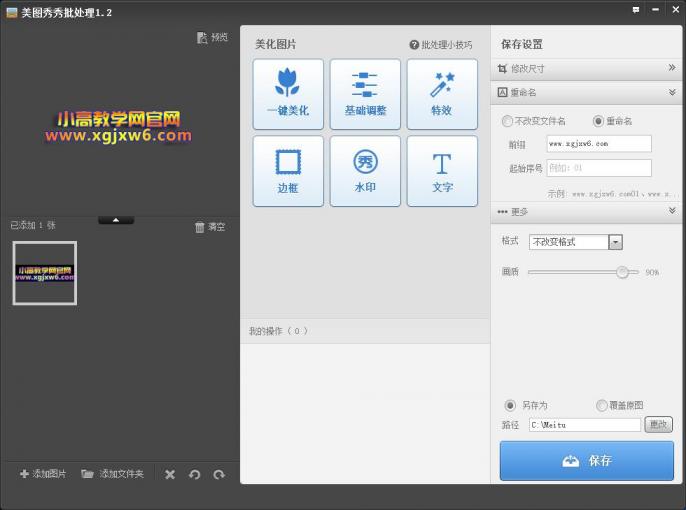The image size is (686, 510).
Task: Expand the 修改尺寸 resize section
Action: [586, 69]
